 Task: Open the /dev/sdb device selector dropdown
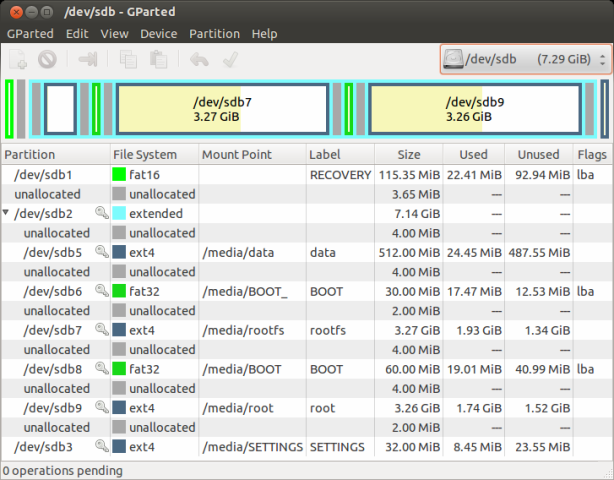pos(526,59)
